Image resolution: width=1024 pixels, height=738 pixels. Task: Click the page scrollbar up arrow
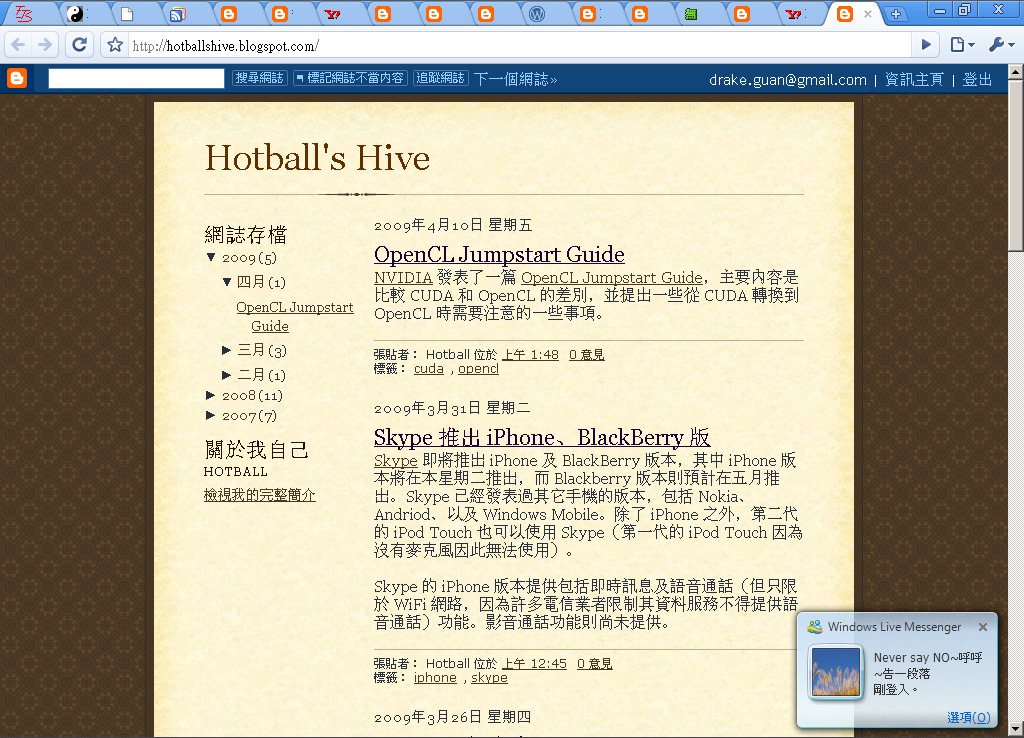1016,71
